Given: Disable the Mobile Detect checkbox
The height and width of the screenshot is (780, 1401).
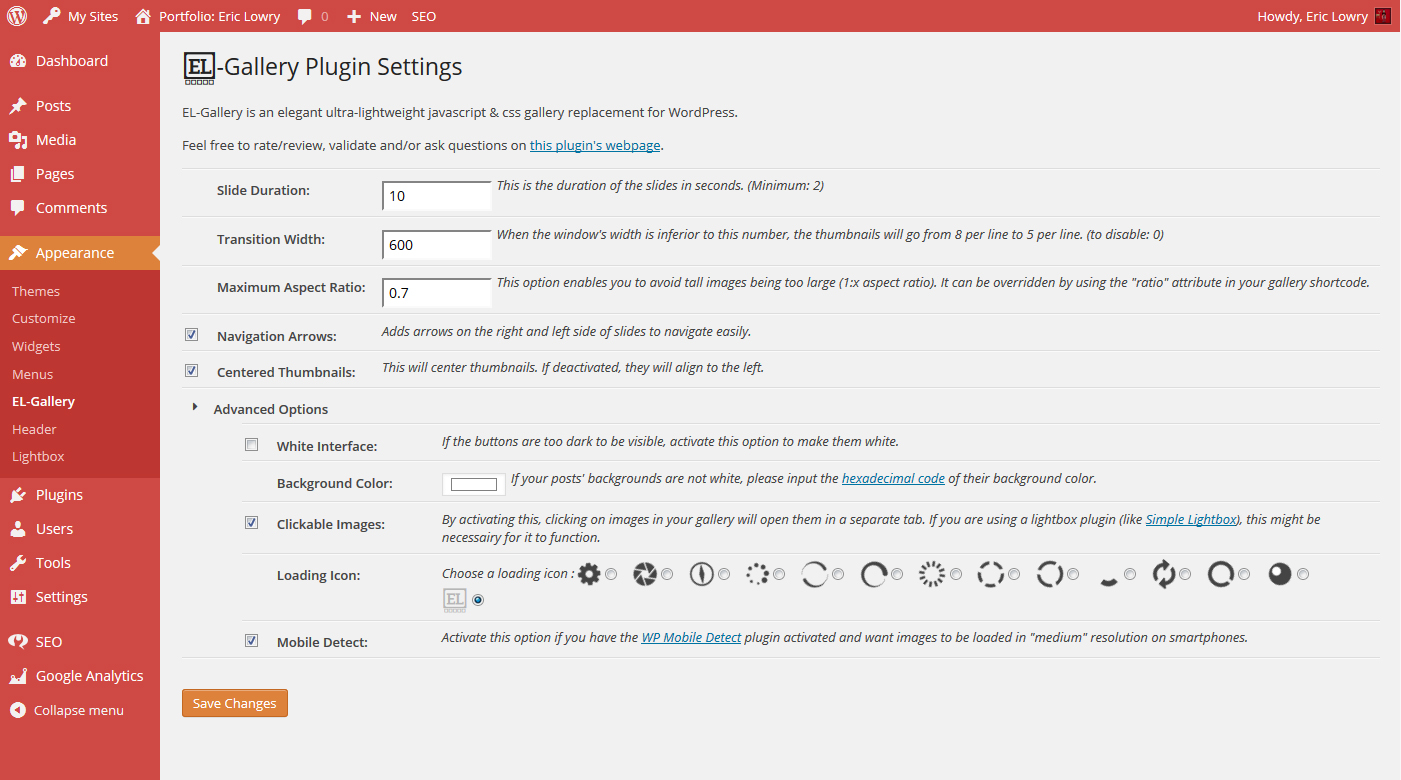Looking at the screenshot, I should [x=252, y=641].
